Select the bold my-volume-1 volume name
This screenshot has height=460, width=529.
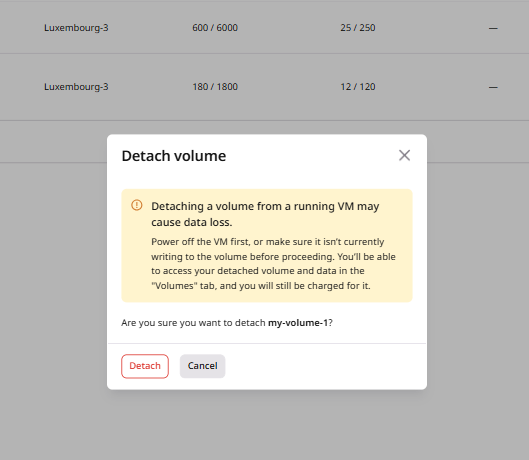pyautogui.click(x=298, y=323)
